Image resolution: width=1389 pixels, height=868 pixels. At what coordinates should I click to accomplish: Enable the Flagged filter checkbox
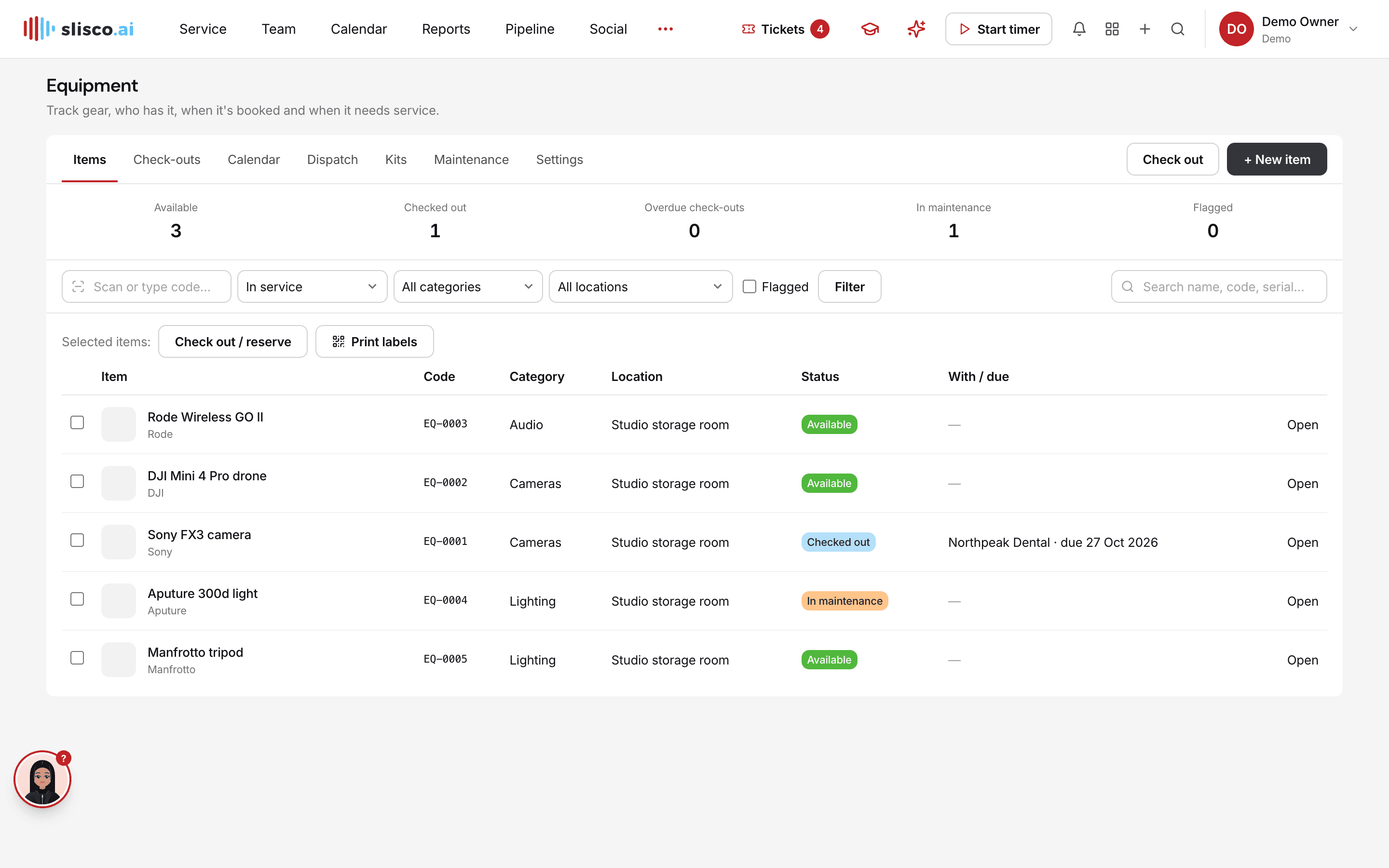tap(749, 286)
